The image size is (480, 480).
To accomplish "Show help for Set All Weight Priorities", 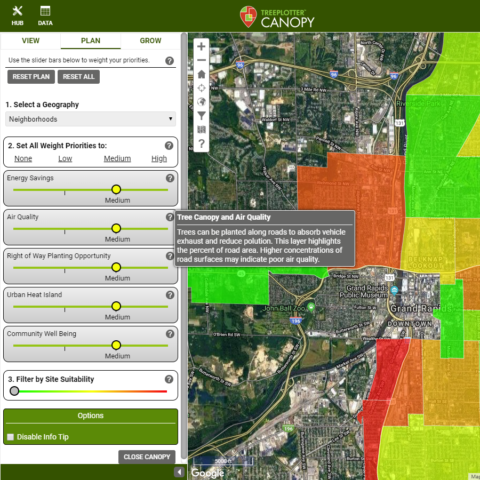I will coord(169,146).
